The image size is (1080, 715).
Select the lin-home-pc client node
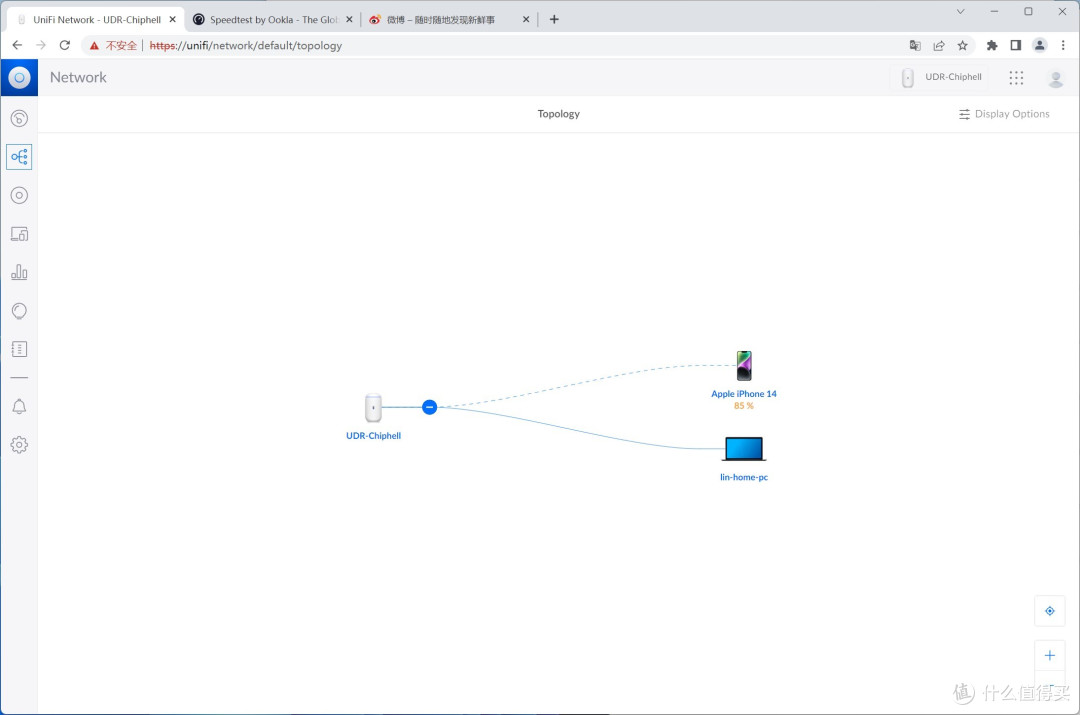tap(743, 449)
